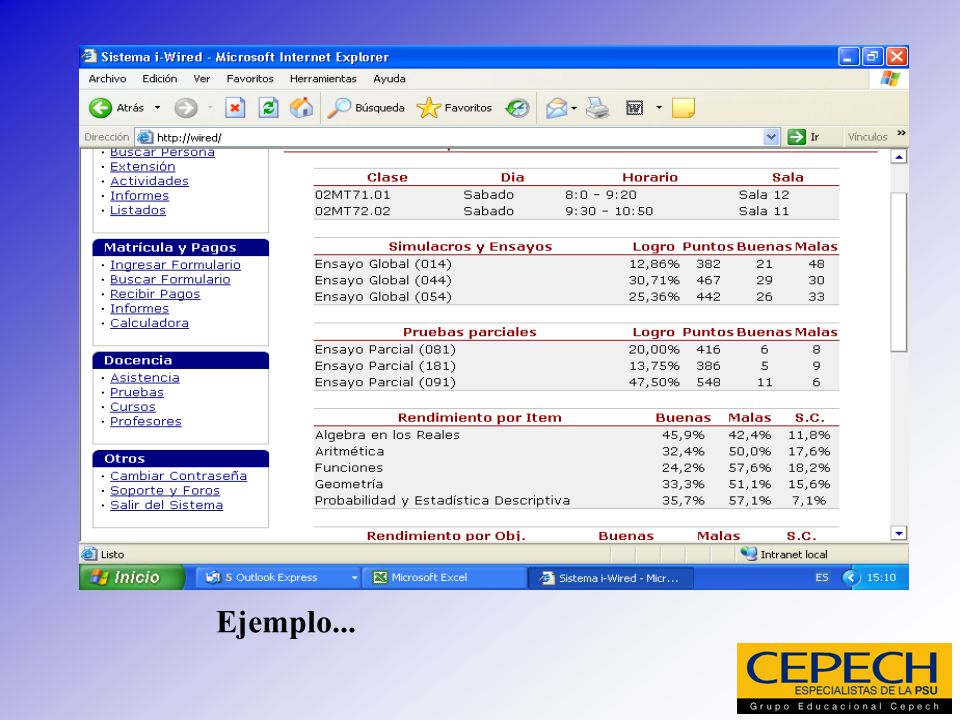The height and width of the screenshot is (720, 960).
Task: Click the Internet Explorer title bar icon
Action: [x=89, y=56]
